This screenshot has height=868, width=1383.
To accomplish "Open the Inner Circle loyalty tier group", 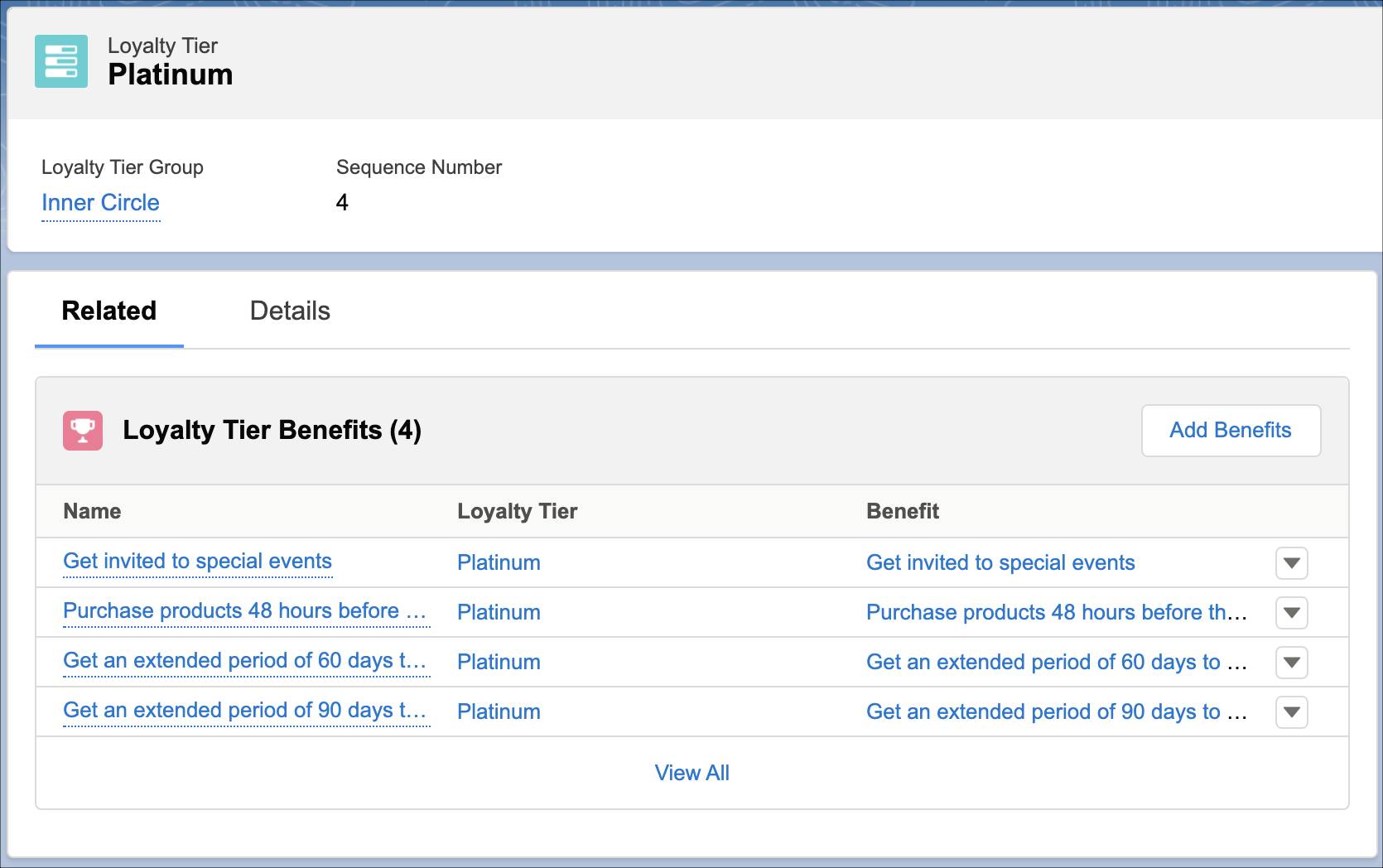I will coord(100,202).
